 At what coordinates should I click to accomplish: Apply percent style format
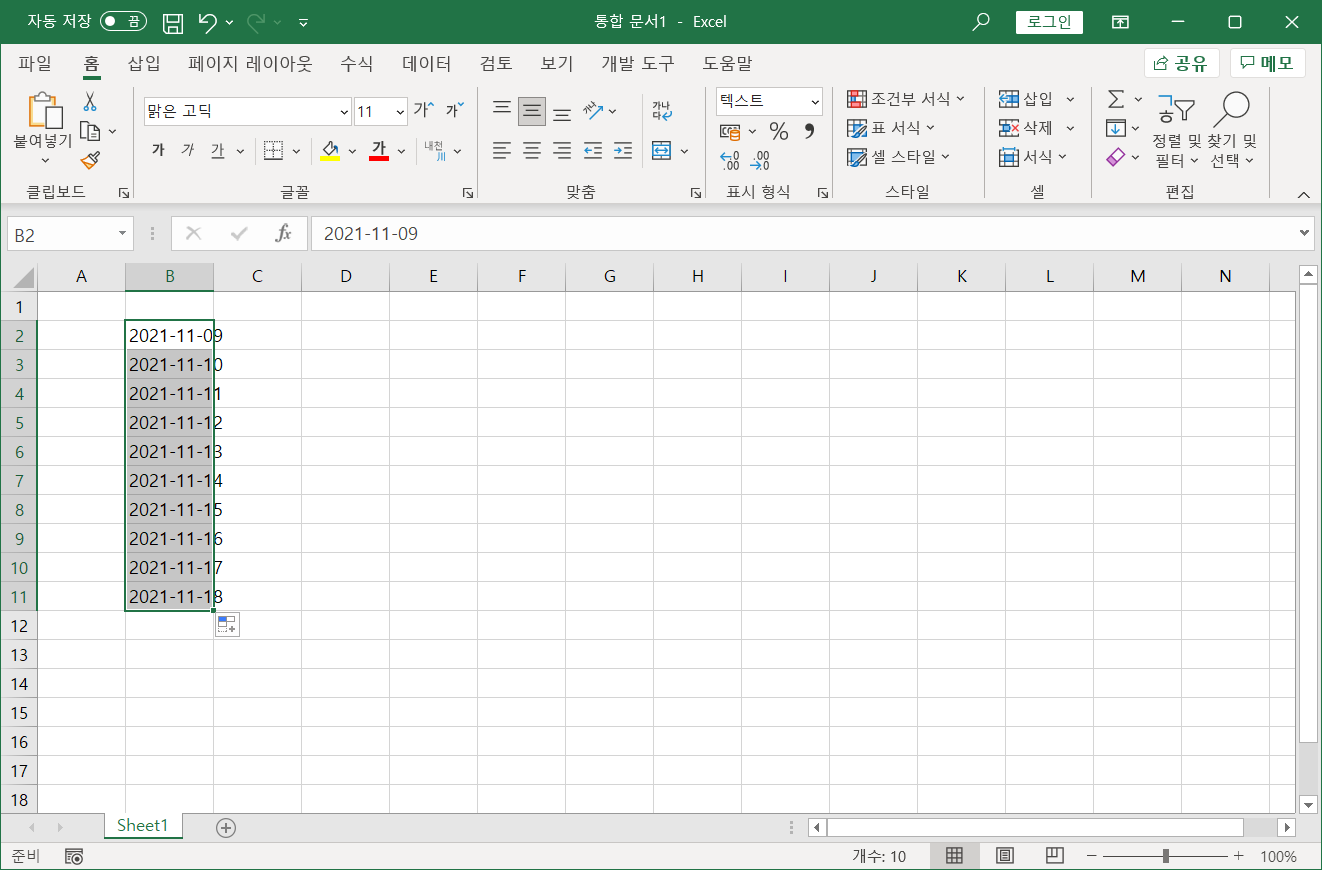[779, 131]
